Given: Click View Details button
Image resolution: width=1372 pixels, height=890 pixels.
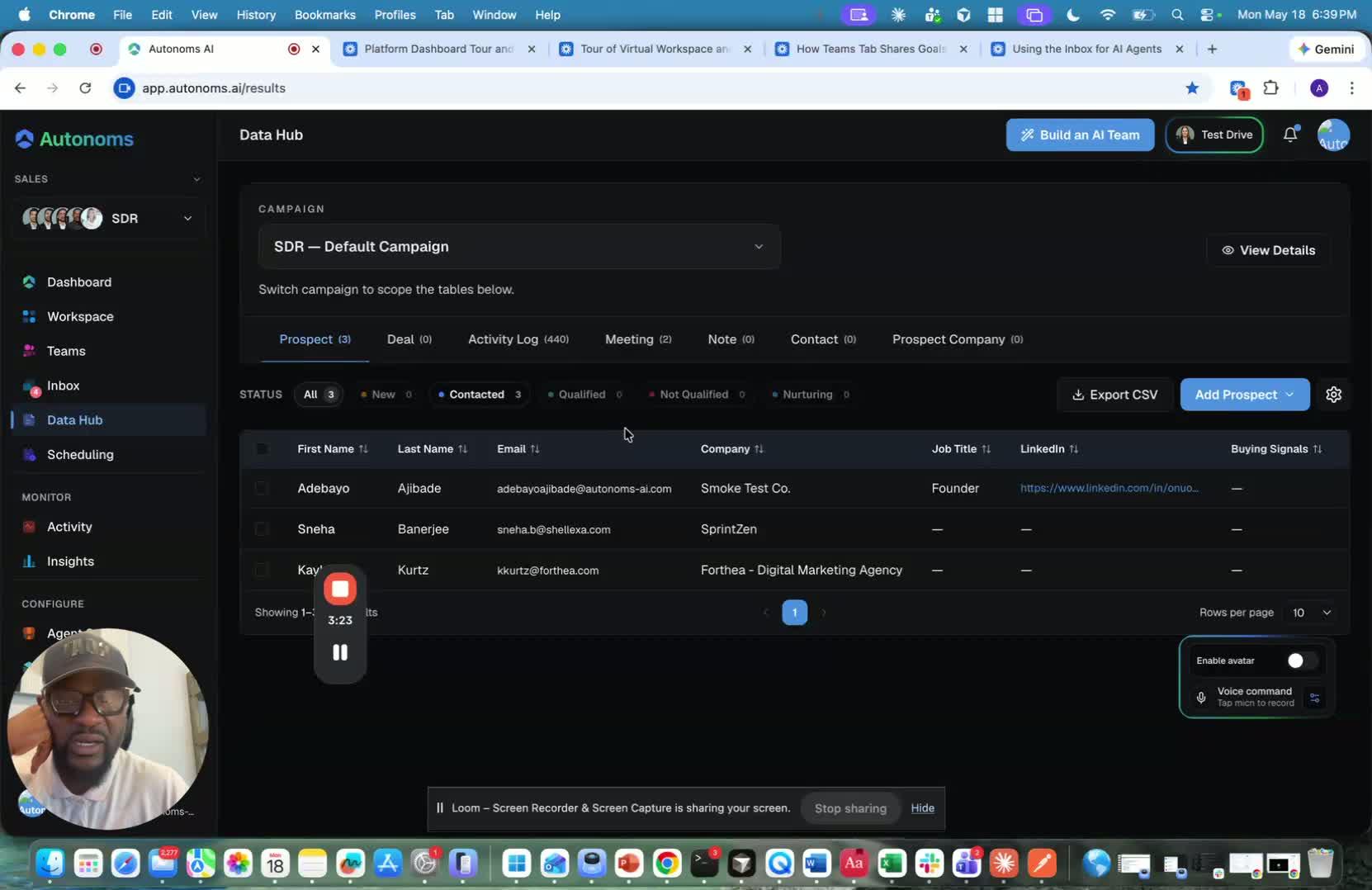Looking at the screenshot, I should coord(1268,250).
